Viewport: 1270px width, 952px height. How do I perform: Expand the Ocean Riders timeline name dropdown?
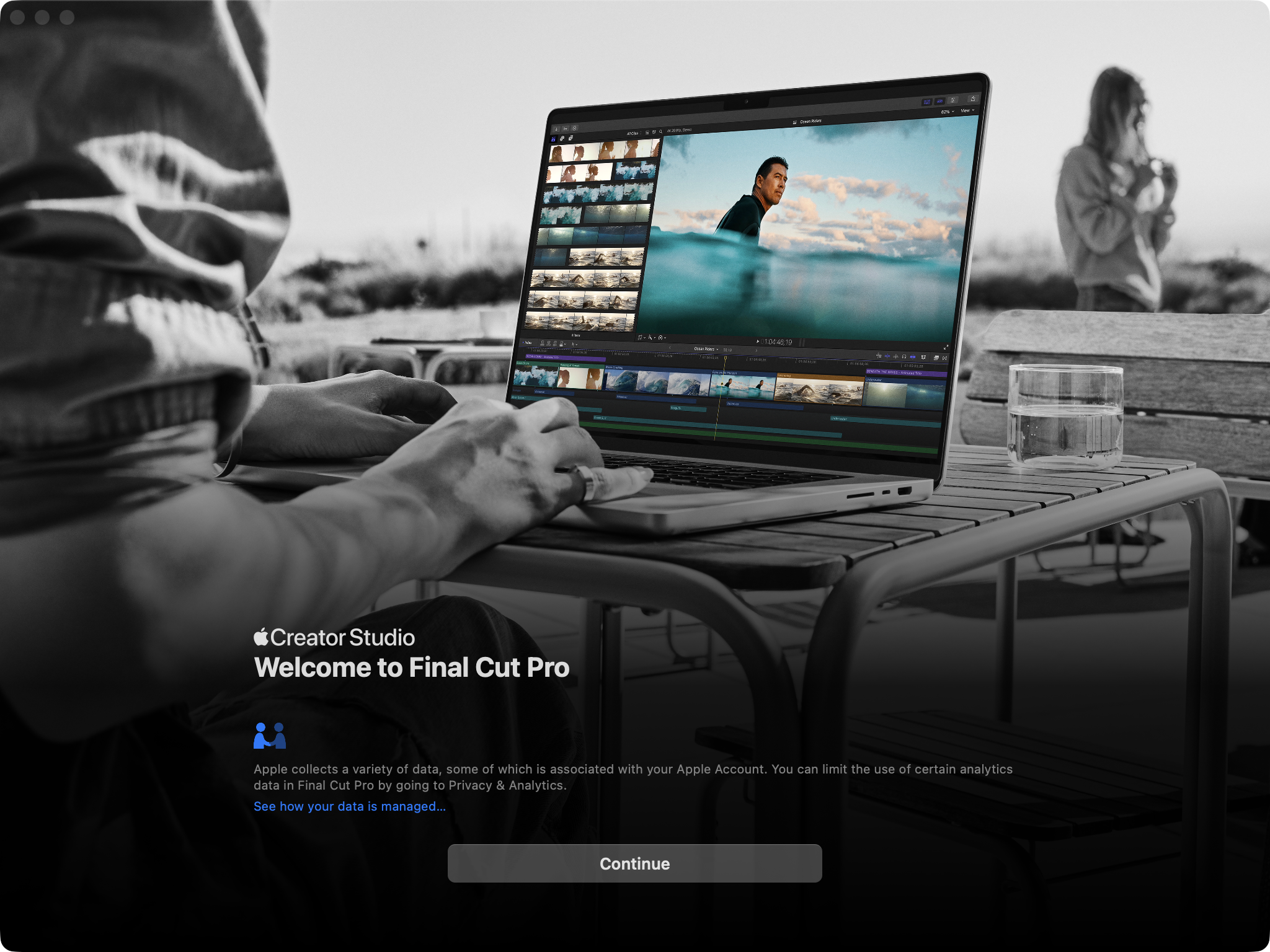coord(706,349)
